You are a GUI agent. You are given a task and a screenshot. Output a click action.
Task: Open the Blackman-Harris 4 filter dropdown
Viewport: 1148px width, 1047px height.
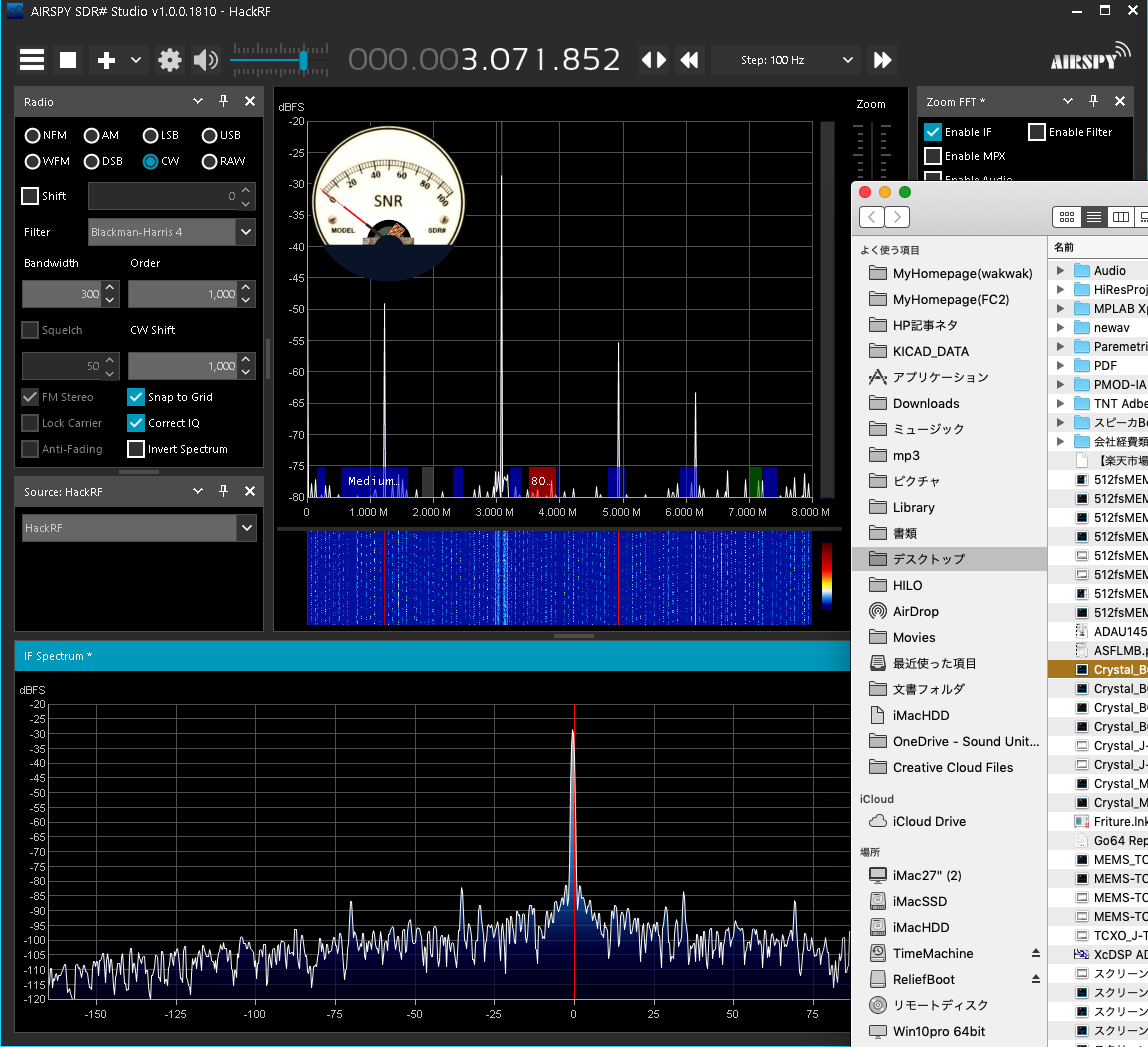point(246,232)
